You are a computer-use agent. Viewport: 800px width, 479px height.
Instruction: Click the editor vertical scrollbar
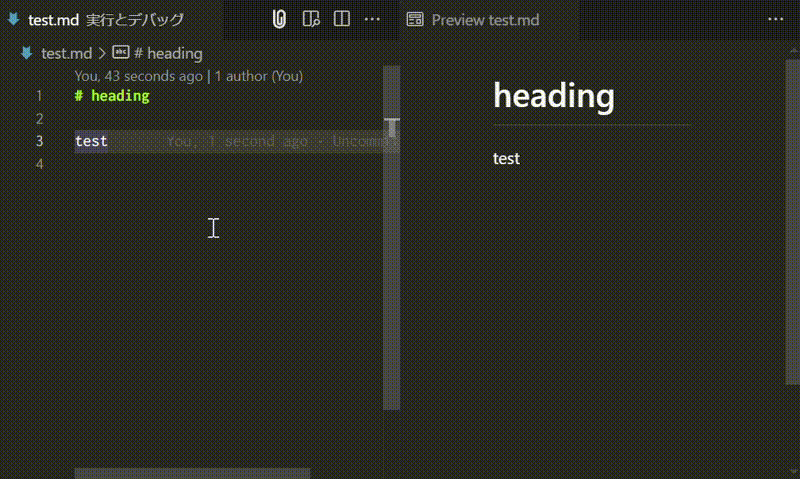391,238
